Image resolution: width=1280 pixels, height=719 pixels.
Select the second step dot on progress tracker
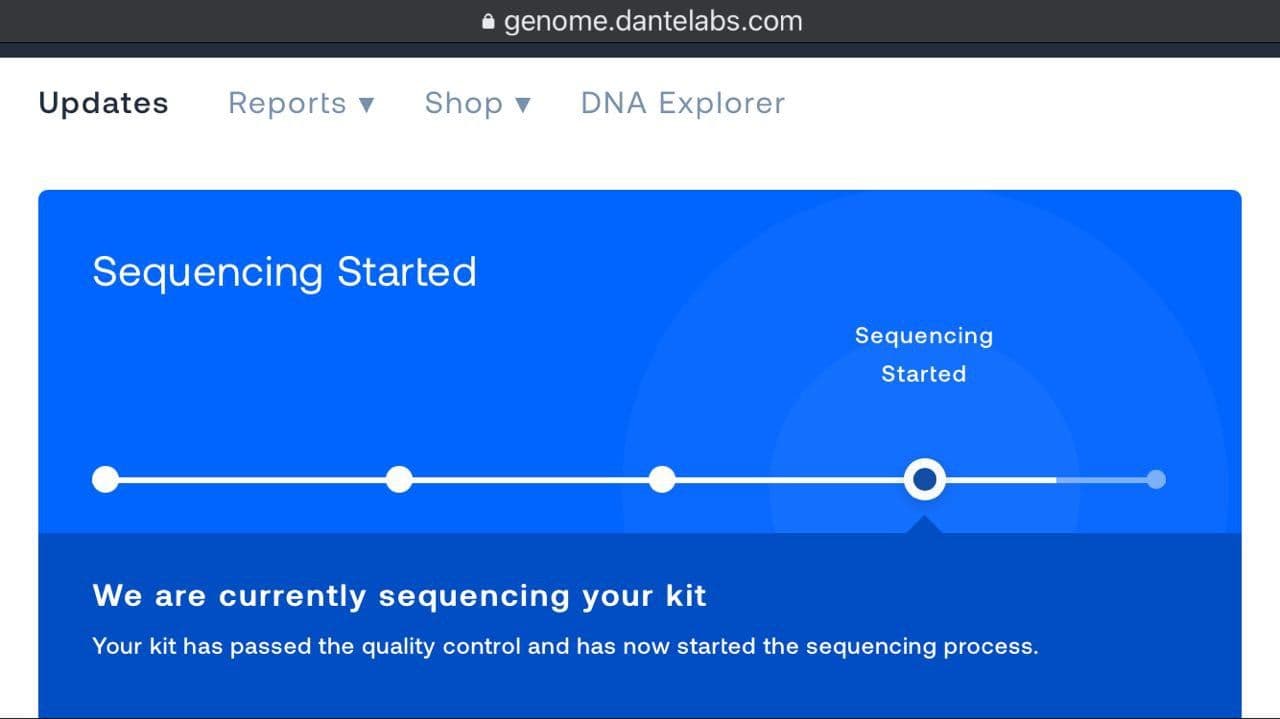(x=399, y=480)
